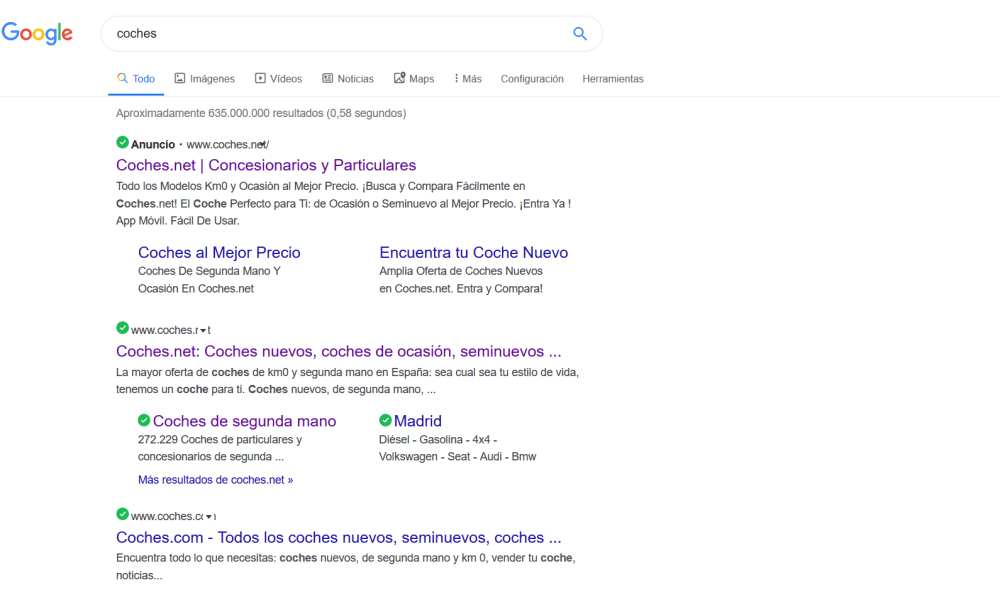Click 'Más resultados de coches.net' link

pos(215,480)
